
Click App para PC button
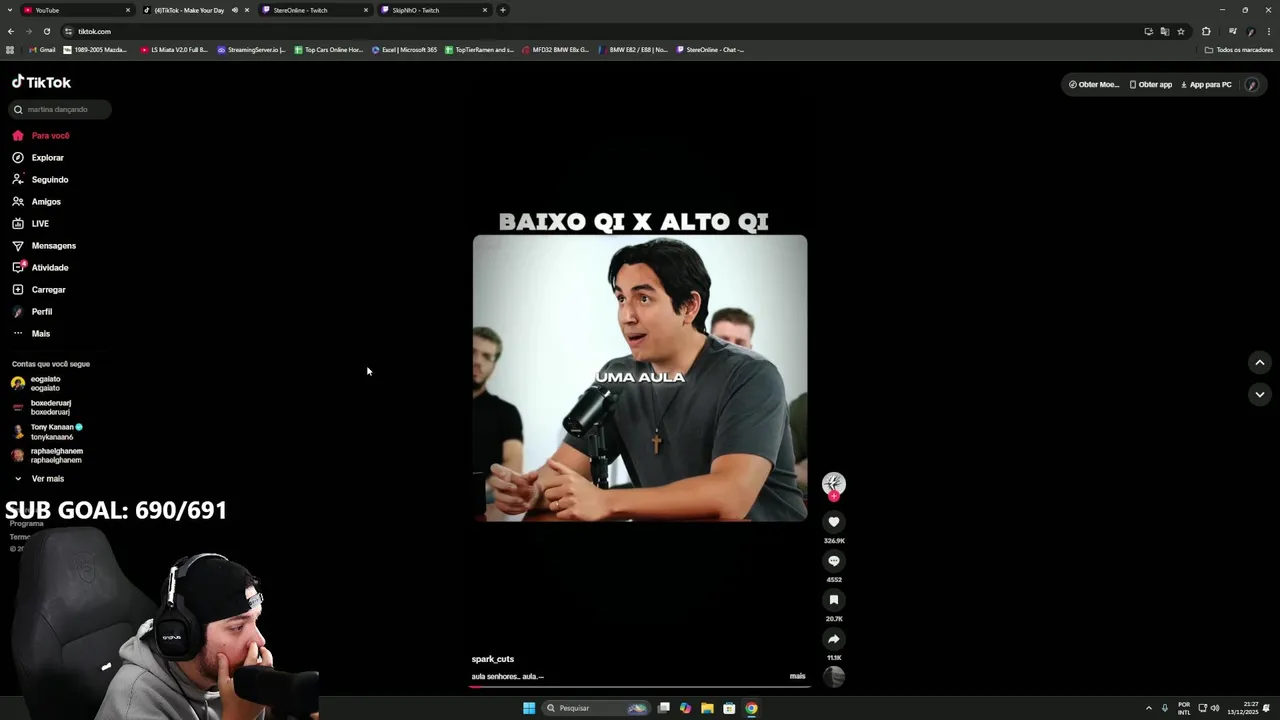[x=1206, y=85]
